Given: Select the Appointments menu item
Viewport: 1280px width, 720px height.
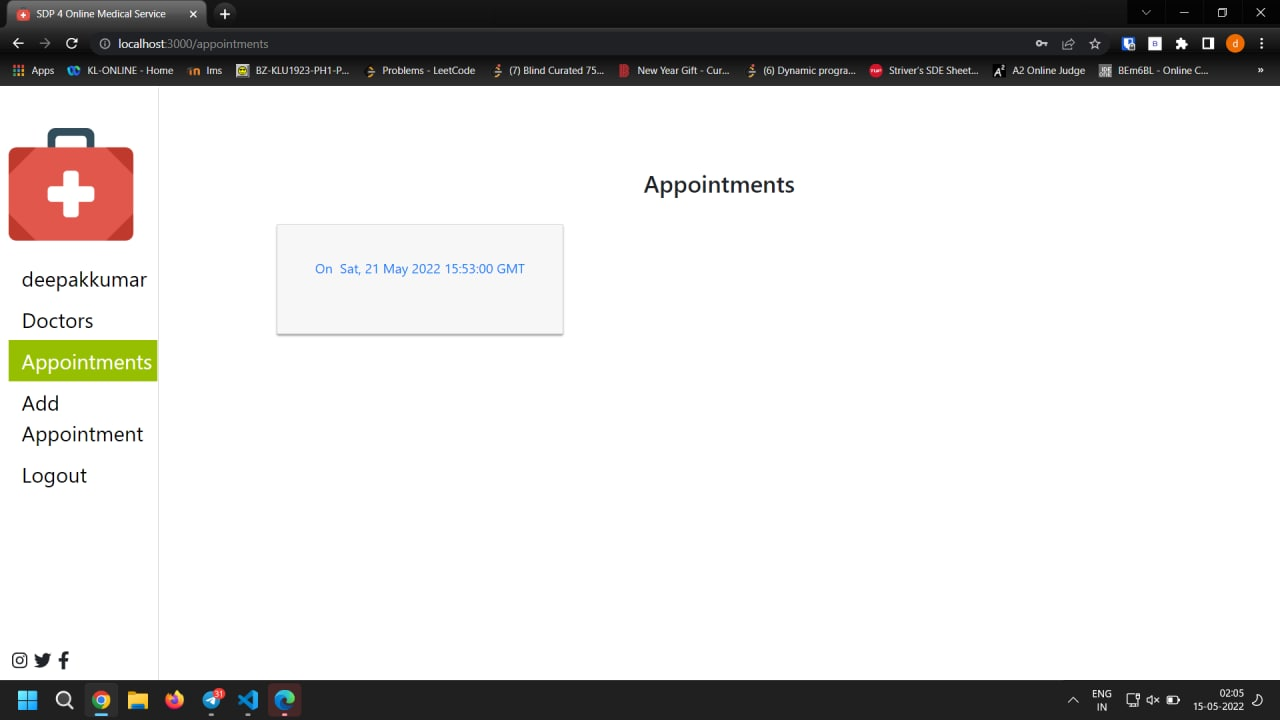Looking at the screenshot, I should [83, 361].
